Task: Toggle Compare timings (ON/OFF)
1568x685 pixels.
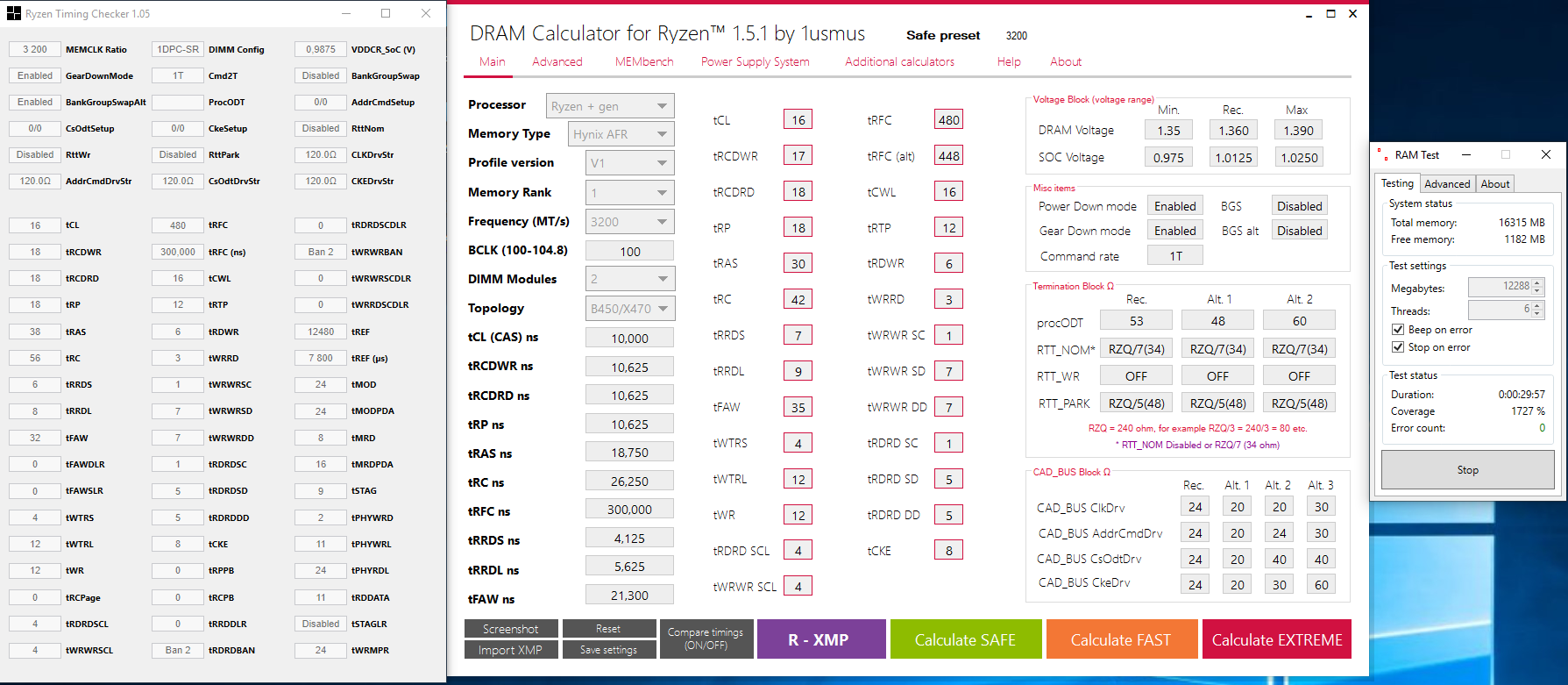Action: click(x=706, y=639)
